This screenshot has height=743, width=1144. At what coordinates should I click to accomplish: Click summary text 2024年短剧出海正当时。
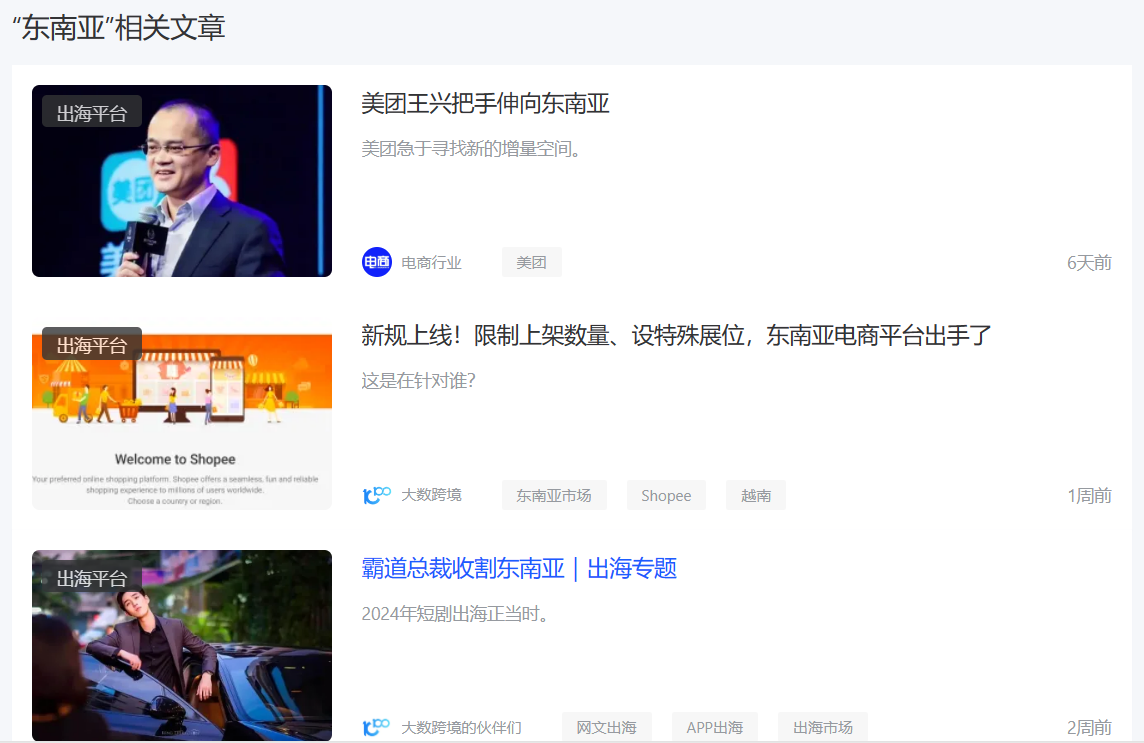click(455, 613)
